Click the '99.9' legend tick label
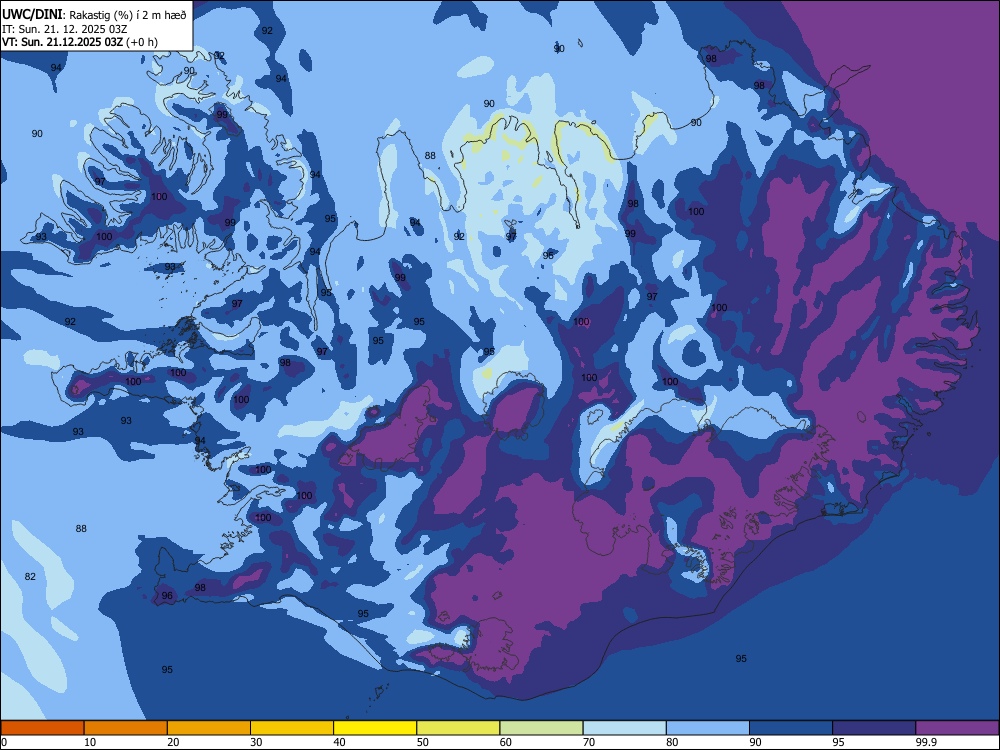Viewport: 1000px width, 750px height. point(925,742)
